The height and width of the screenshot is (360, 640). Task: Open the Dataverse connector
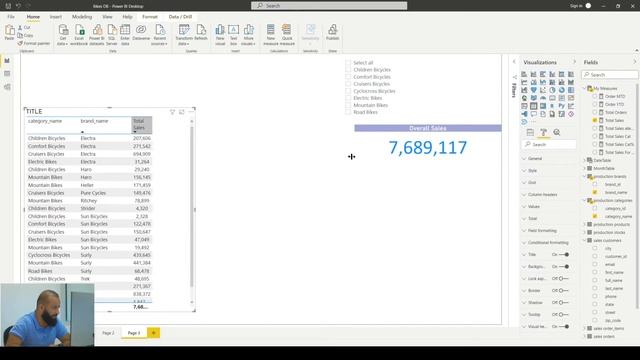click(x=141, y=32)
